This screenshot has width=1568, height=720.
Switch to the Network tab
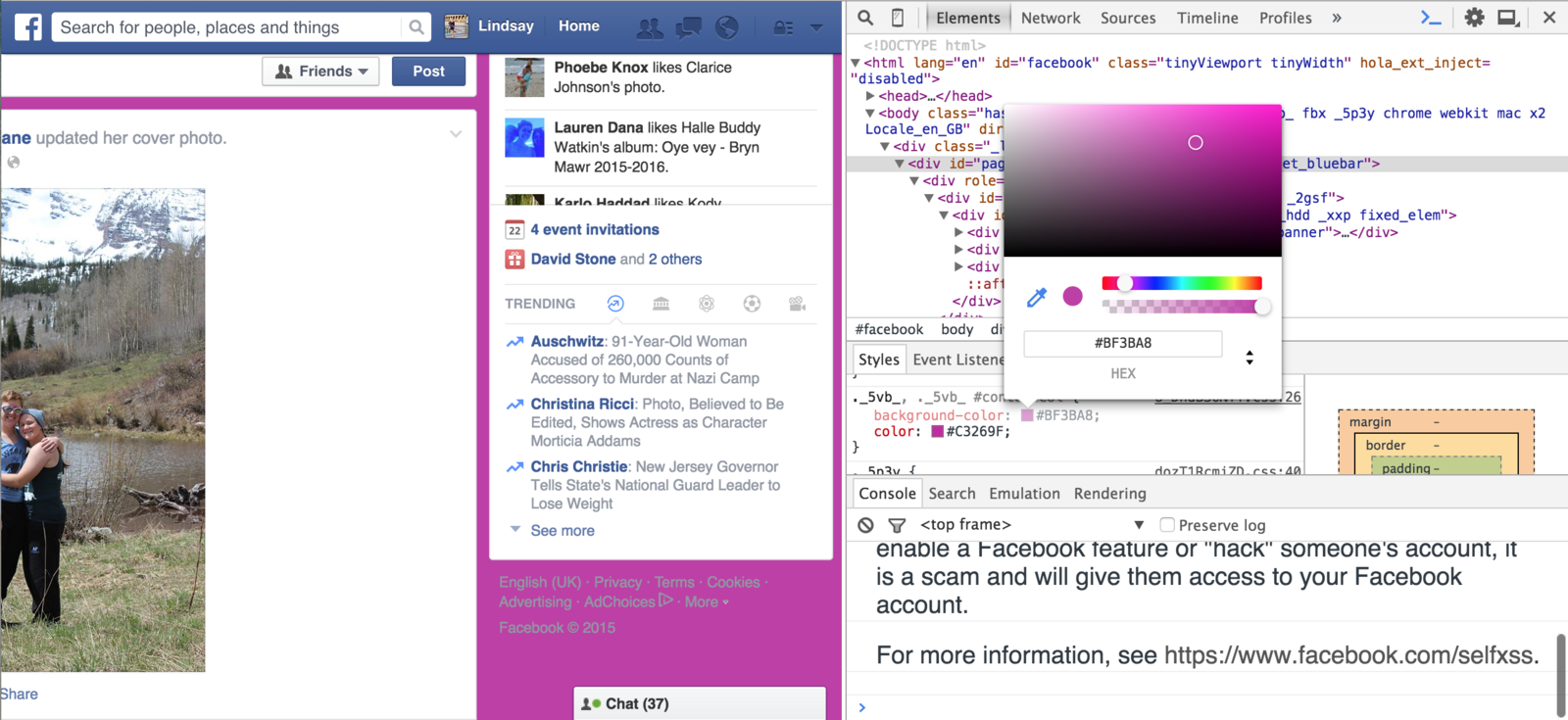point(1051,18)
